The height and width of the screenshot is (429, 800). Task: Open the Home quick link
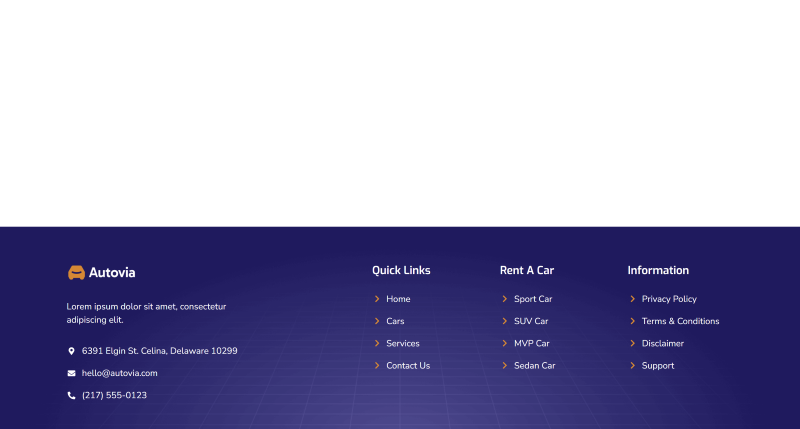(398, 299)
